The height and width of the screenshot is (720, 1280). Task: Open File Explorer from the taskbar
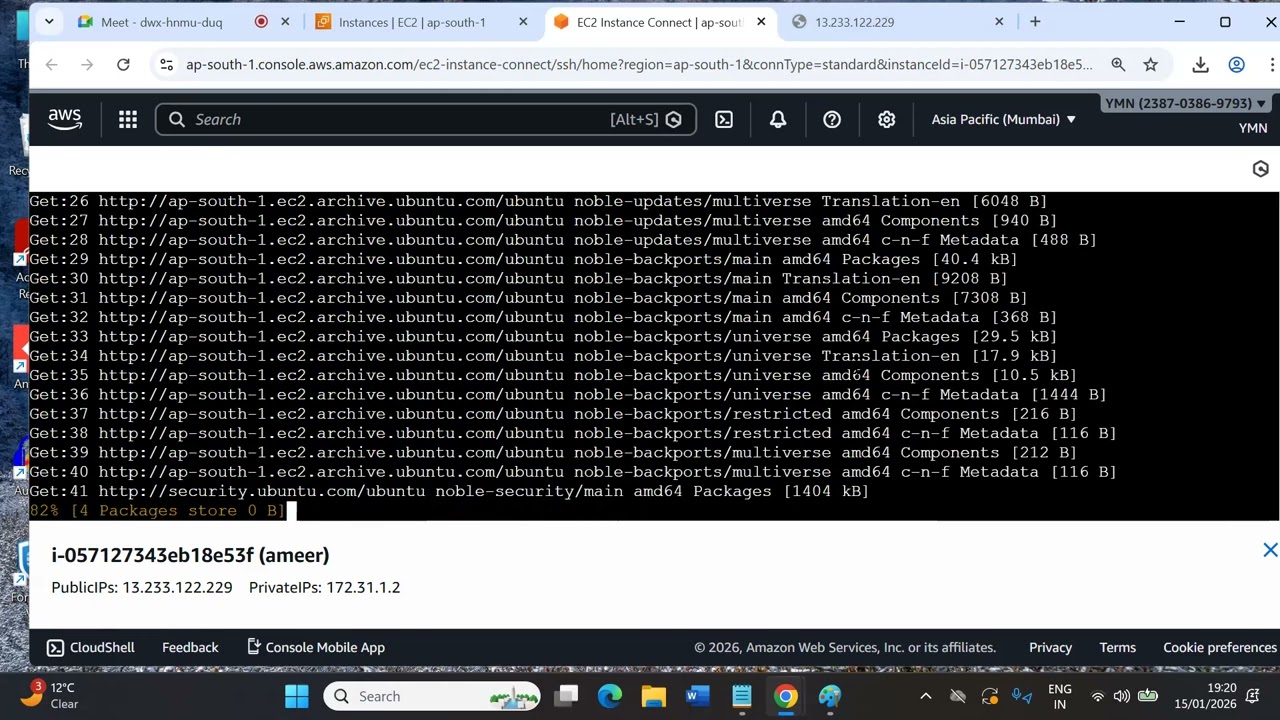pyautogui.click(x=653, y=696)
